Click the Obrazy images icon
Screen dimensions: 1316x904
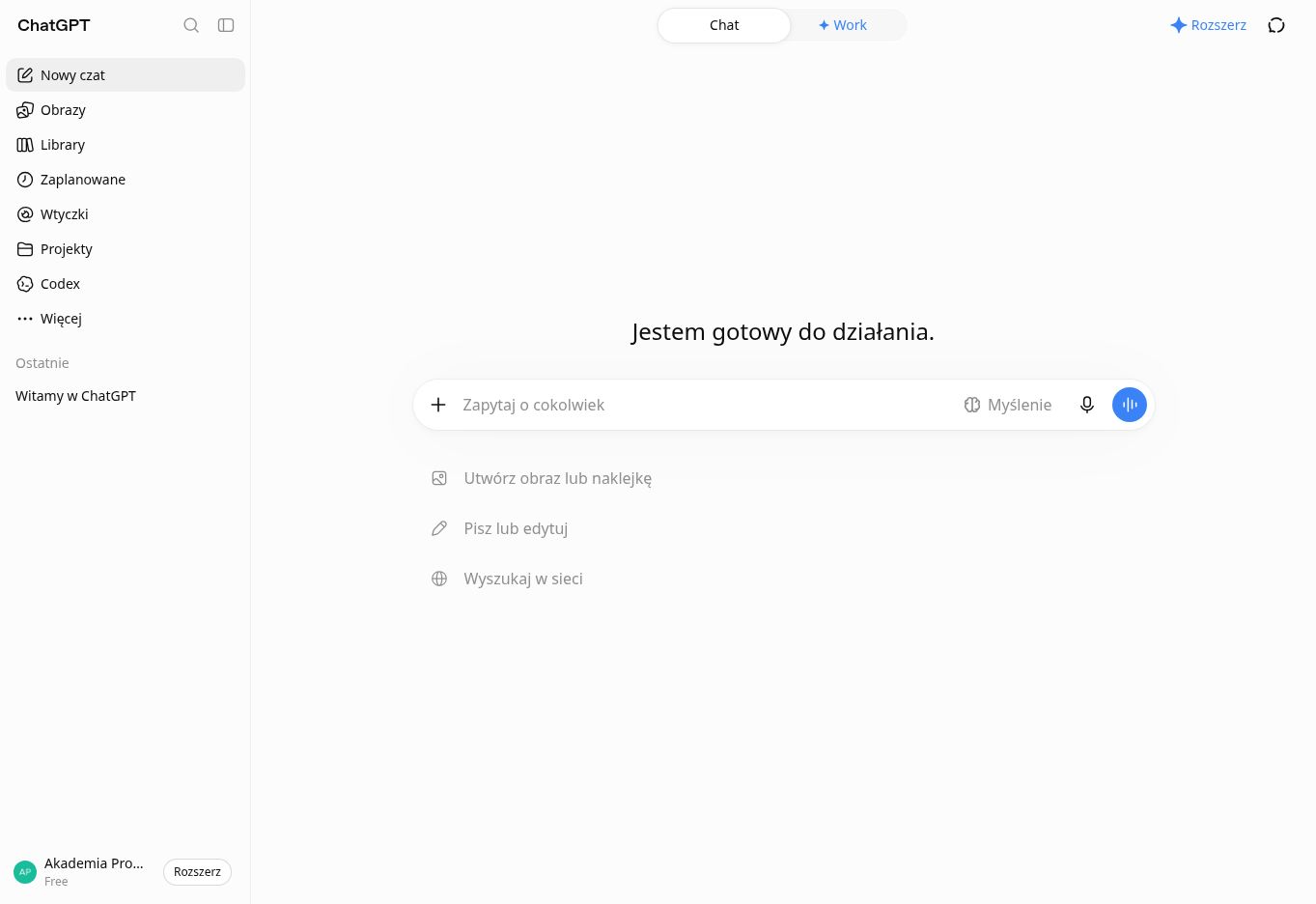coord(25,110)
